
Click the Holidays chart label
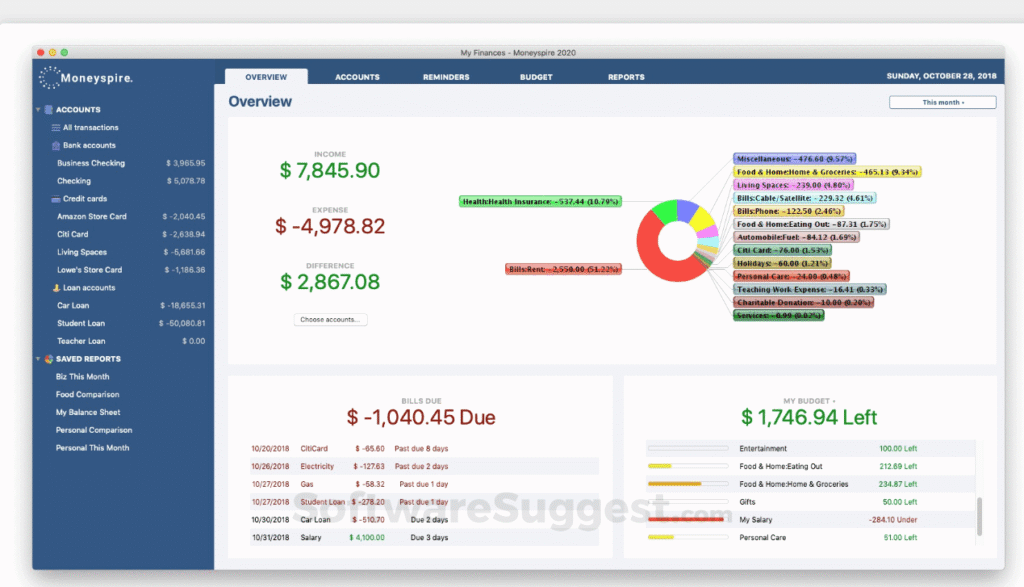782,263
